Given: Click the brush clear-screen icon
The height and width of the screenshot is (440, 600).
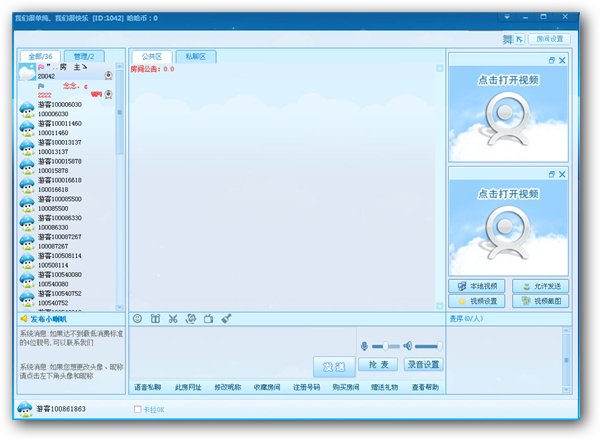Looking at the screenshot, I should pyautogui.click(x=226, y=319).
